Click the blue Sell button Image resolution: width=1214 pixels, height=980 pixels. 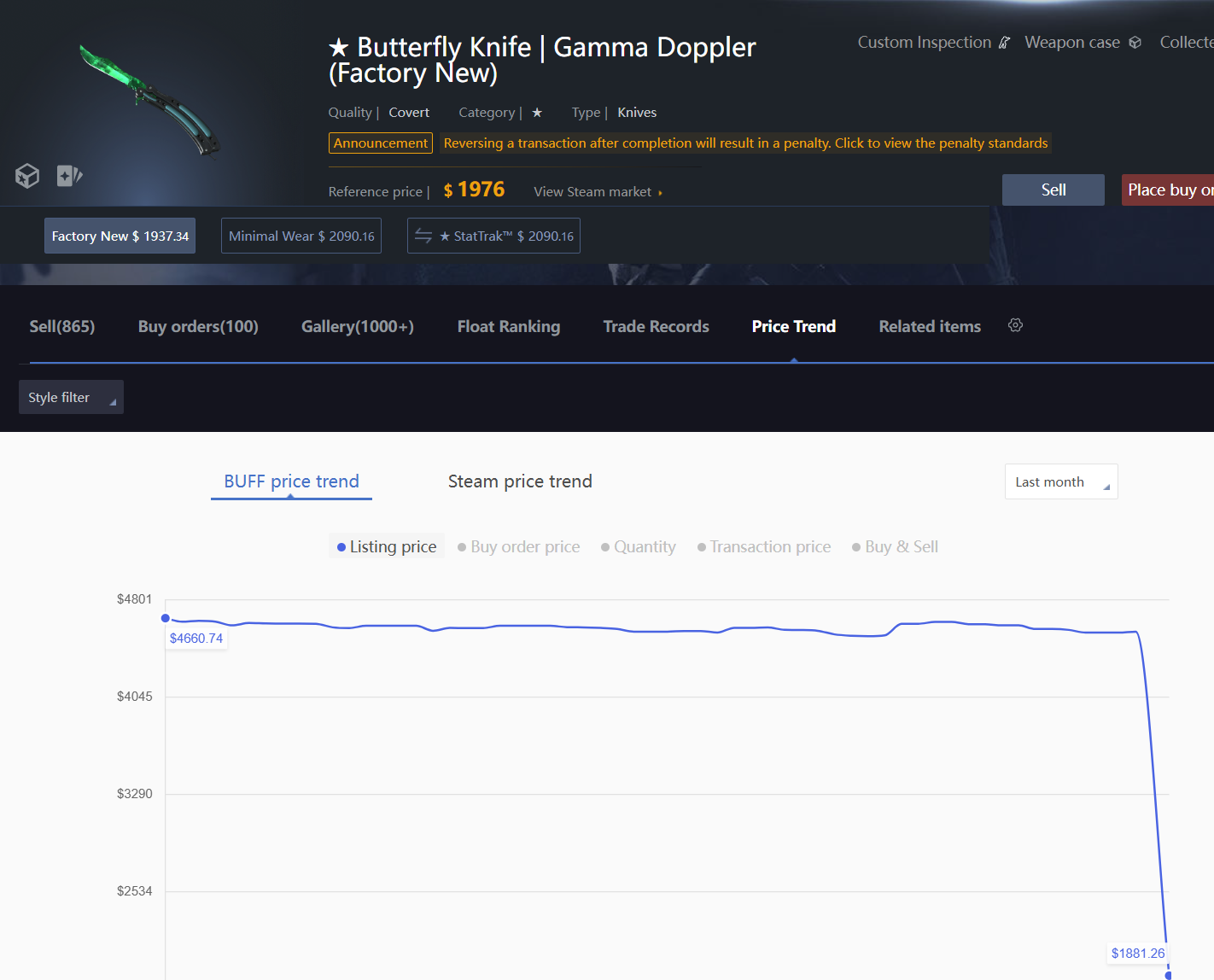pyautogui.click(x=1053, y=190)
